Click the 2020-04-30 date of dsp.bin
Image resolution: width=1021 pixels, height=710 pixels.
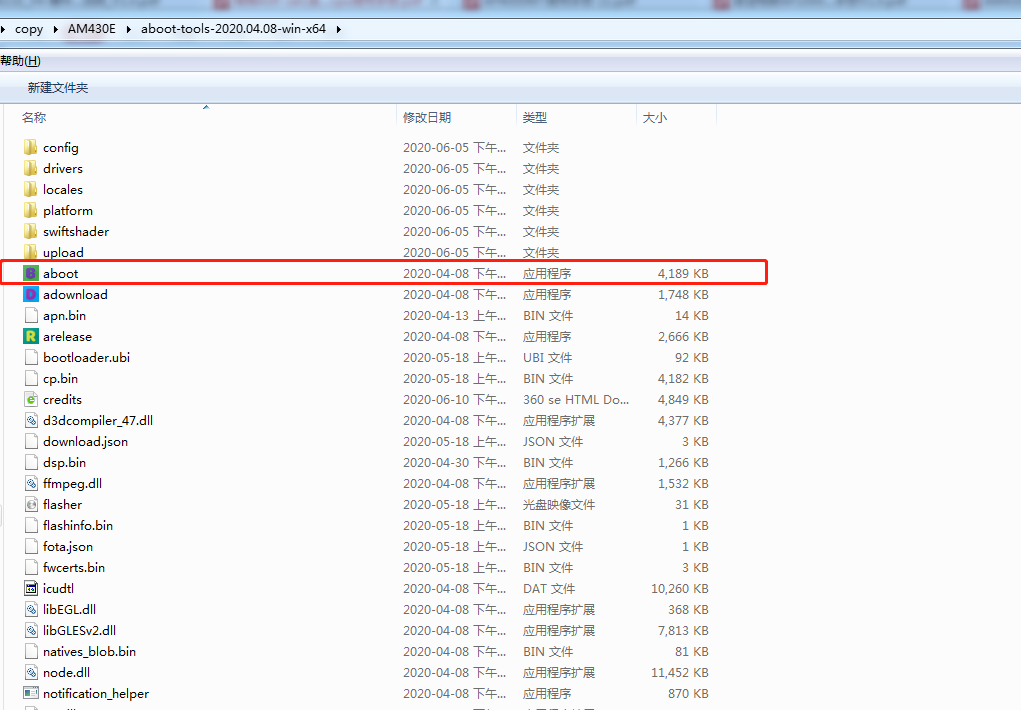point(455,462)
